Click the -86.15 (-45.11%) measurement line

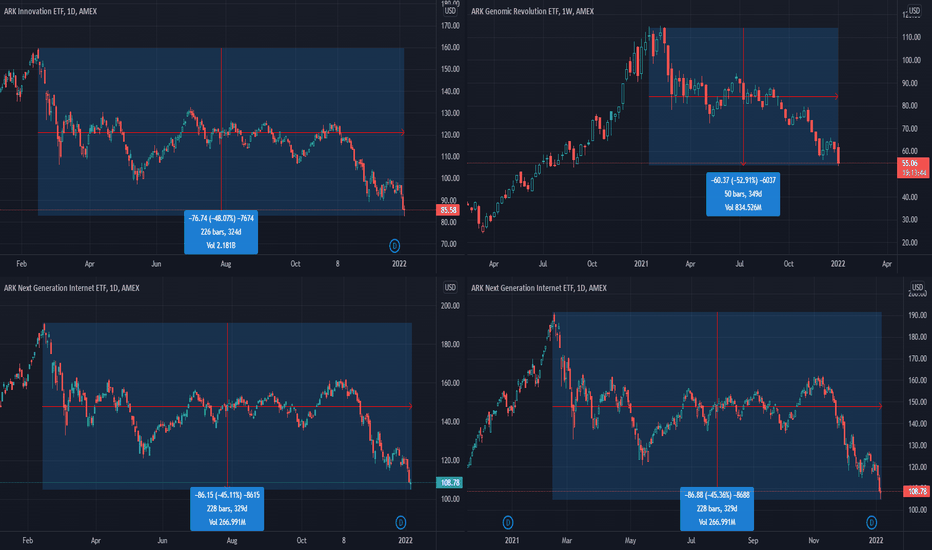tap(227, 495)
